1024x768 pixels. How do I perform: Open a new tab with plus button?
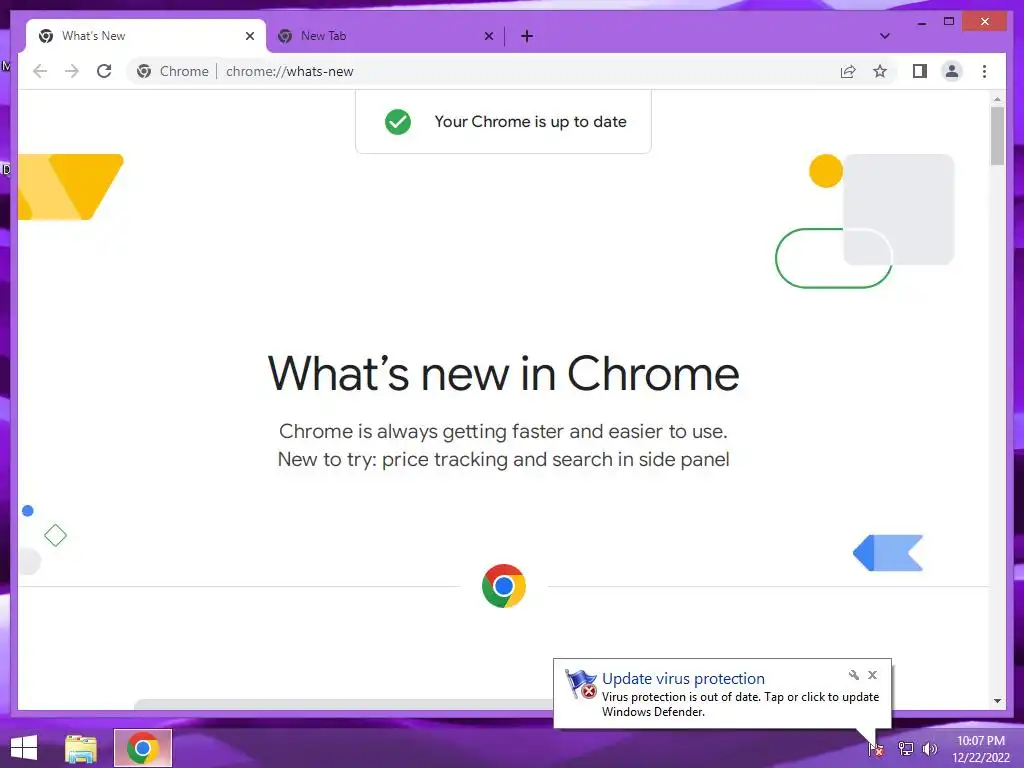pos(527,36)
